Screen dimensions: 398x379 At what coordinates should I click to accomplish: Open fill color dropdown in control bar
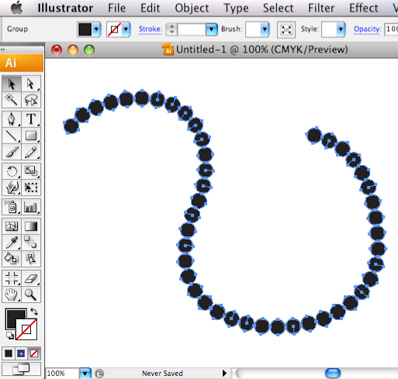tap(96, 29)
